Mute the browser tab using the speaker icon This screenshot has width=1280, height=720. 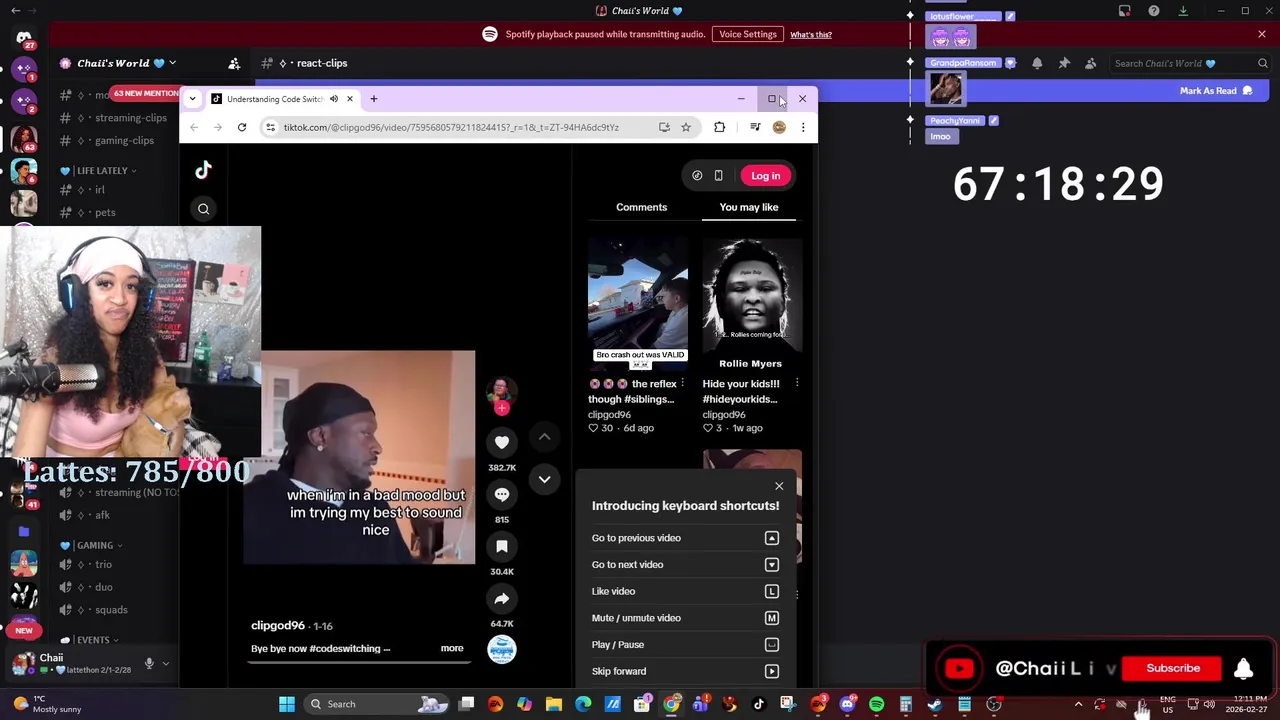click(x=334, y=99)
